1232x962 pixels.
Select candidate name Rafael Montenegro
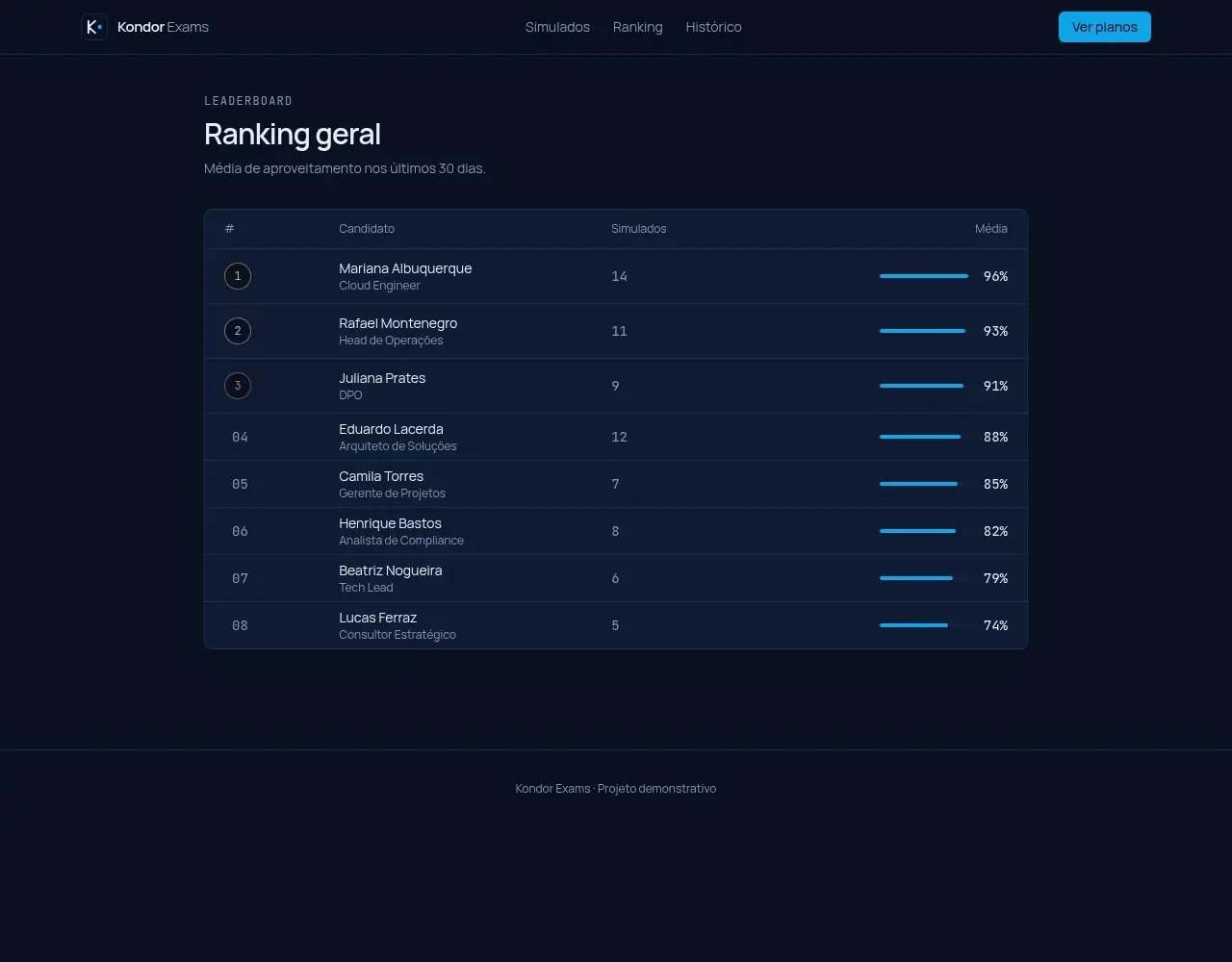coord(398,323)
